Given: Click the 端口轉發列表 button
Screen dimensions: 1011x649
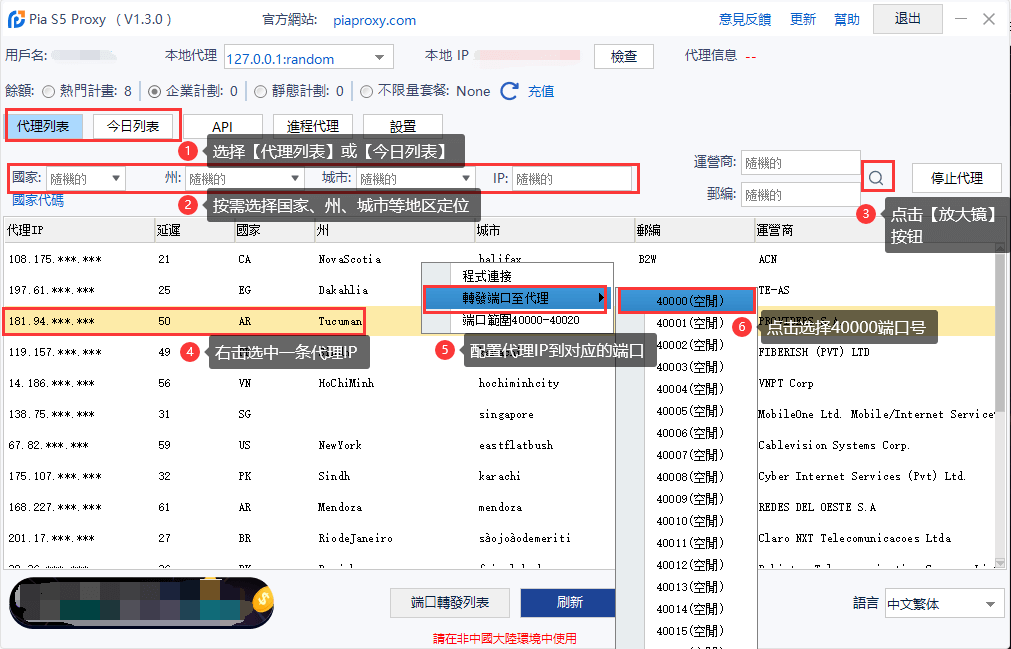Looking at the screenshot, I should tap(450, 603).
